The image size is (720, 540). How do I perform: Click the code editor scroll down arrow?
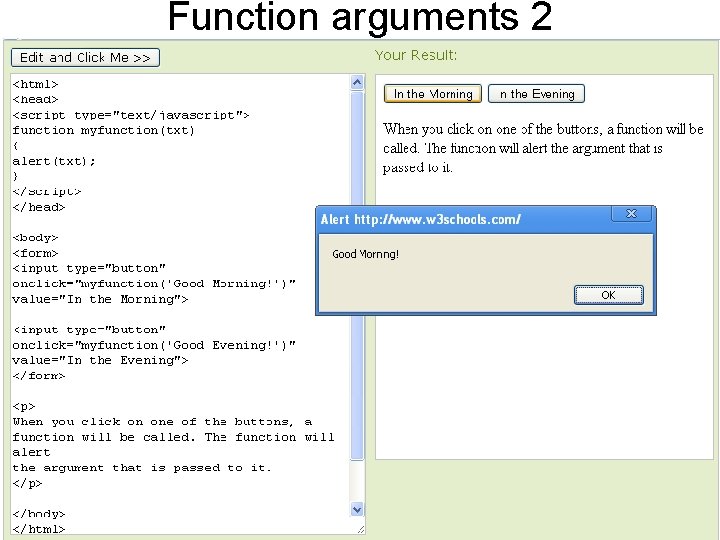(357, 509)
